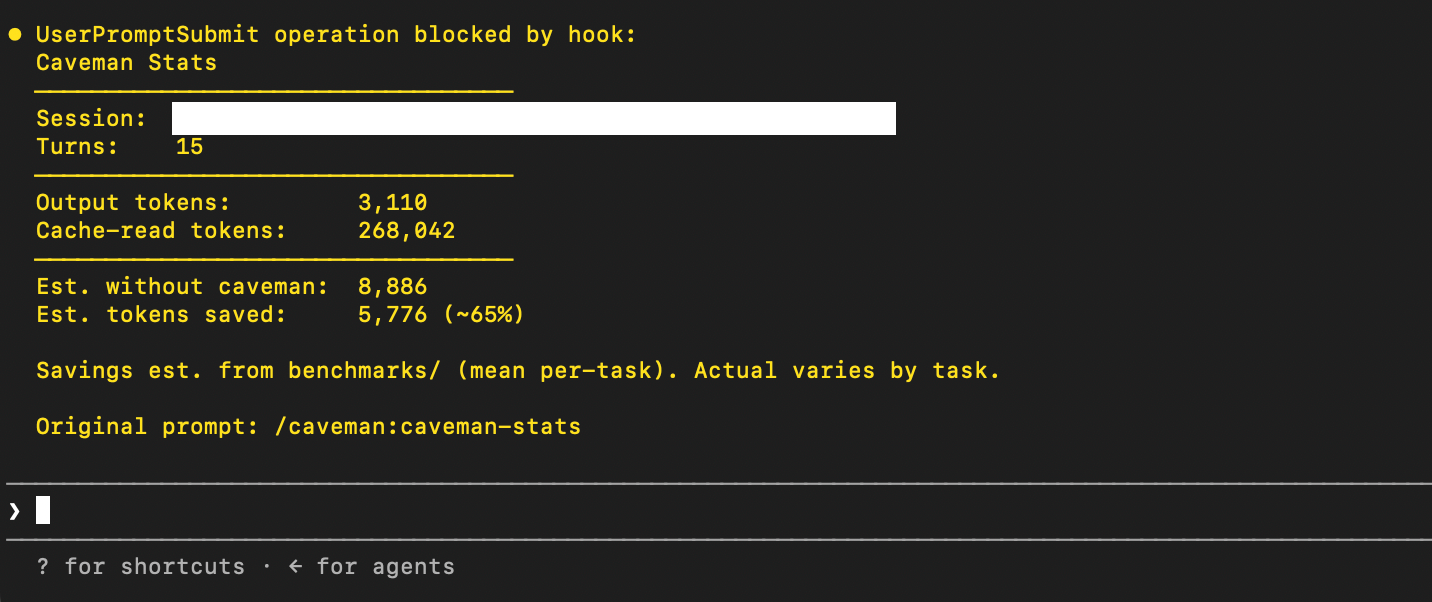Viewport: 1432px width, 602px height.
Task: Click the Cache-read tokens value 268,042
Action: 407,231
